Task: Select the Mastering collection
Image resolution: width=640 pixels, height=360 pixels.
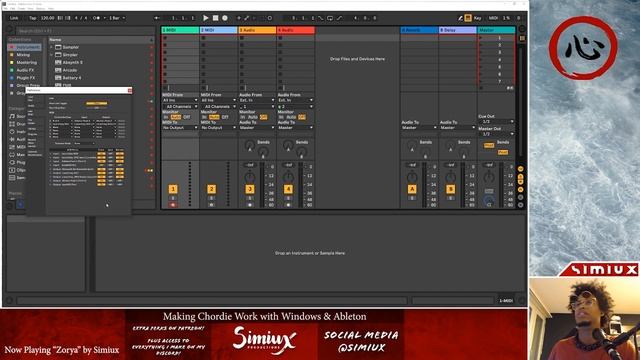Action: click(x=26, y=62)
